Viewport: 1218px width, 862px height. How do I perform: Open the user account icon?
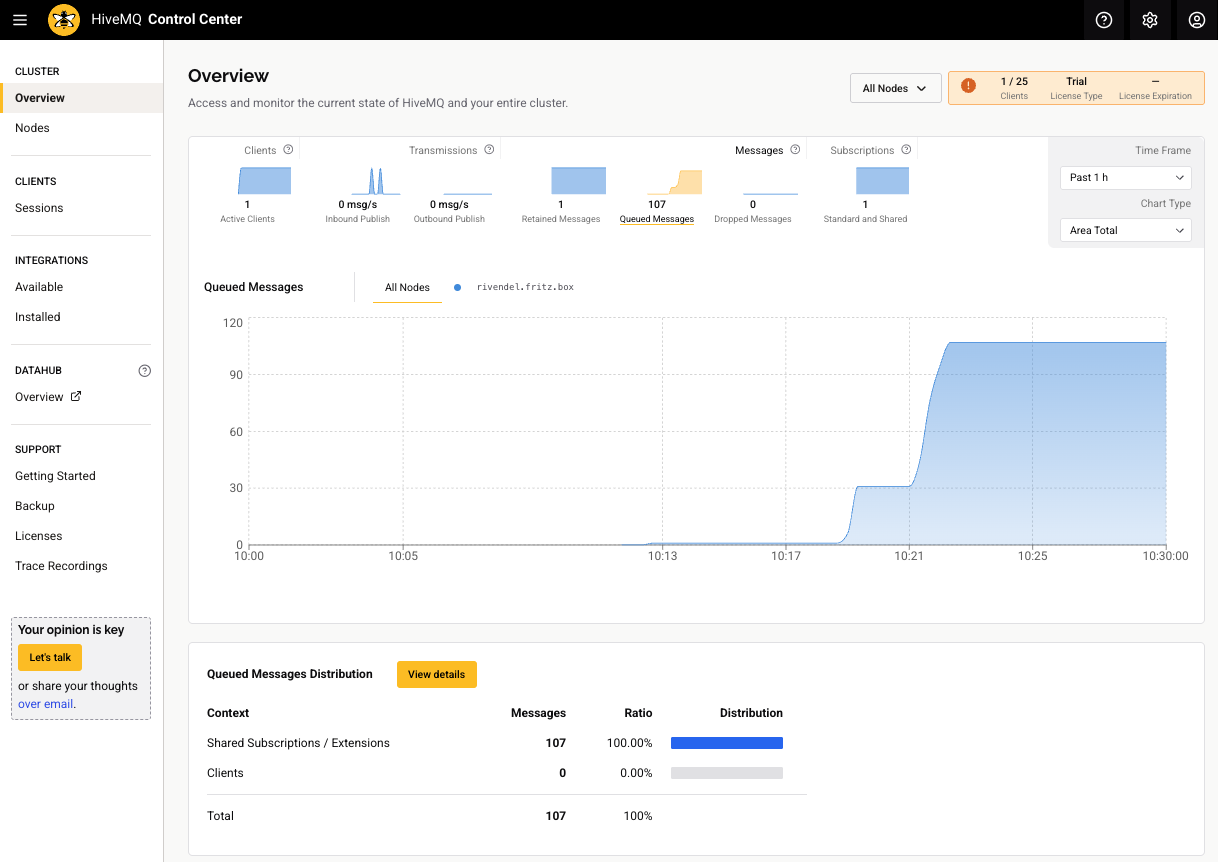(1197, 20)
